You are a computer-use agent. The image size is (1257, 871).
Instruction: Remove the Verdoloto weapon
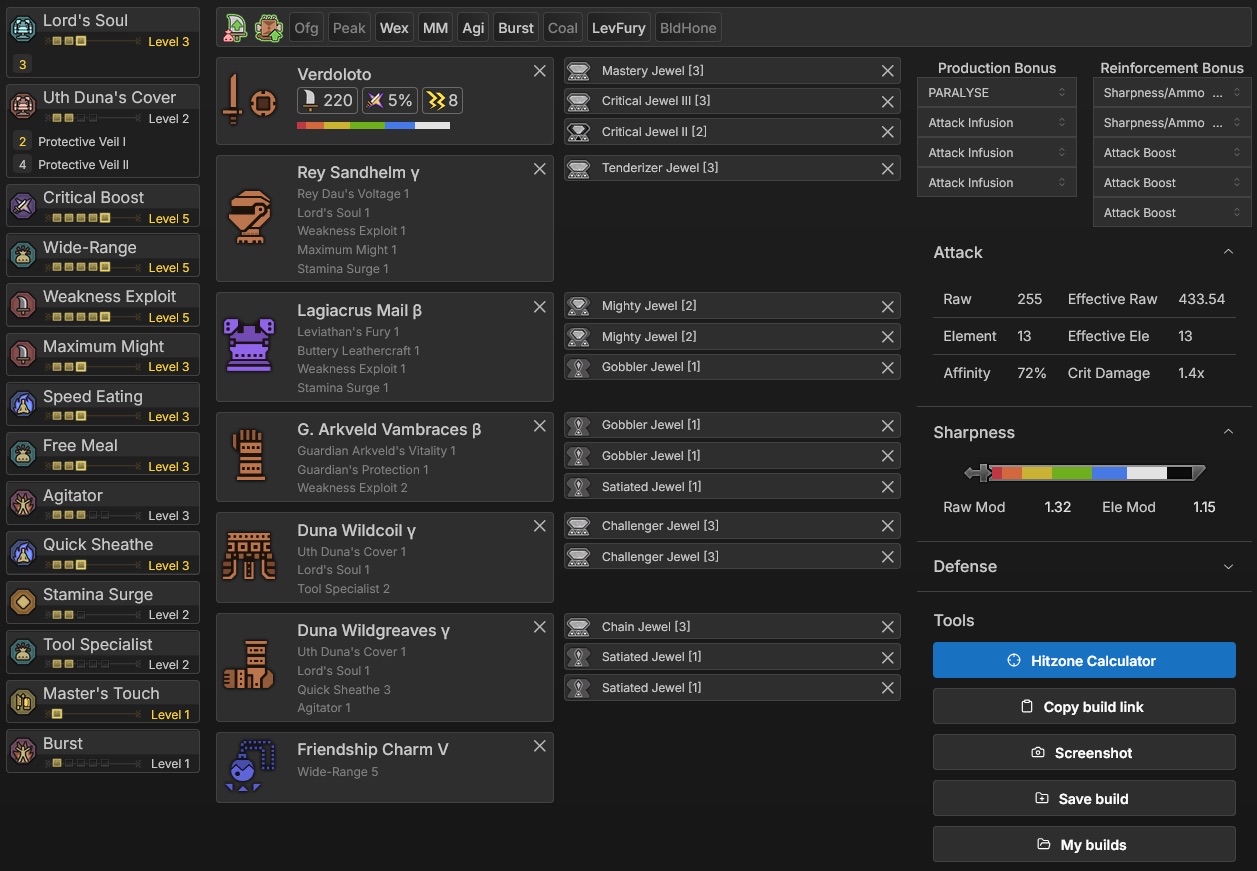click(x=540, y=71)
